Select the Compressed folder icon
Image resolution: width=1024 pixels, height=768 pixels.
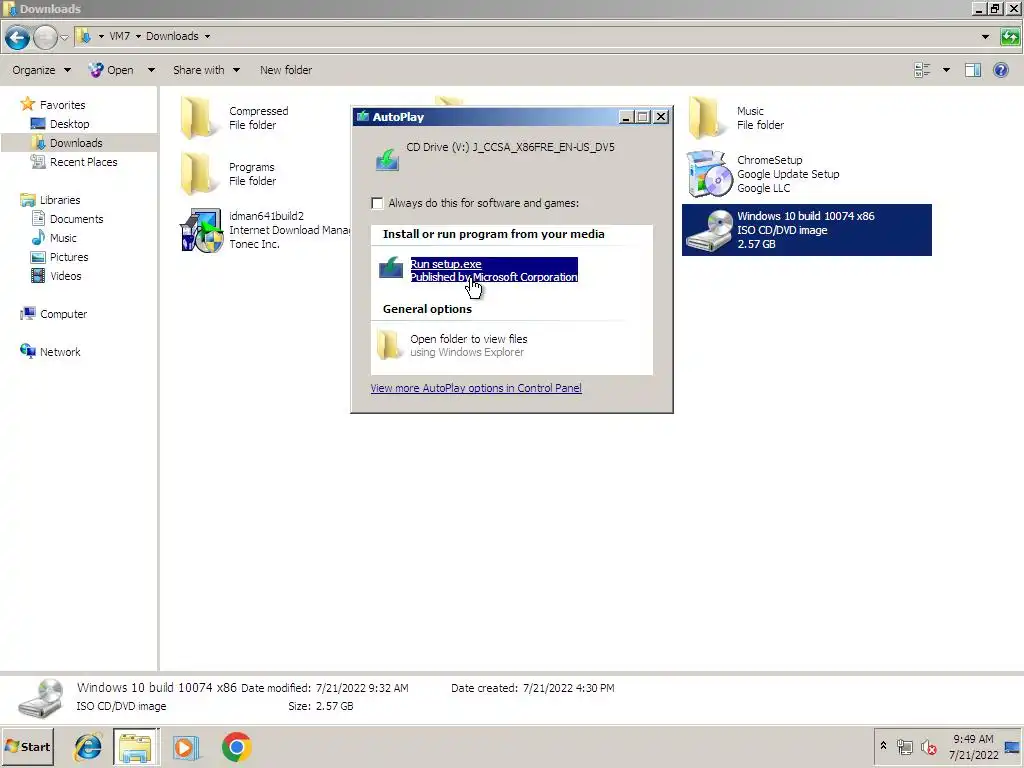click(x=199, y=118)
